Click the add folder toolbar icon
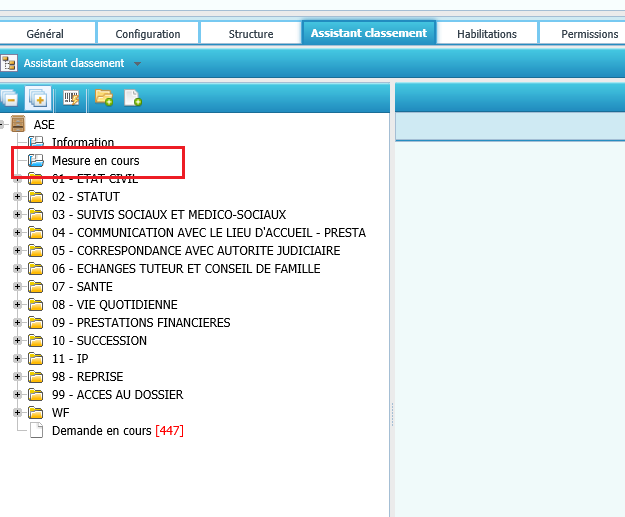 (103, 98)
